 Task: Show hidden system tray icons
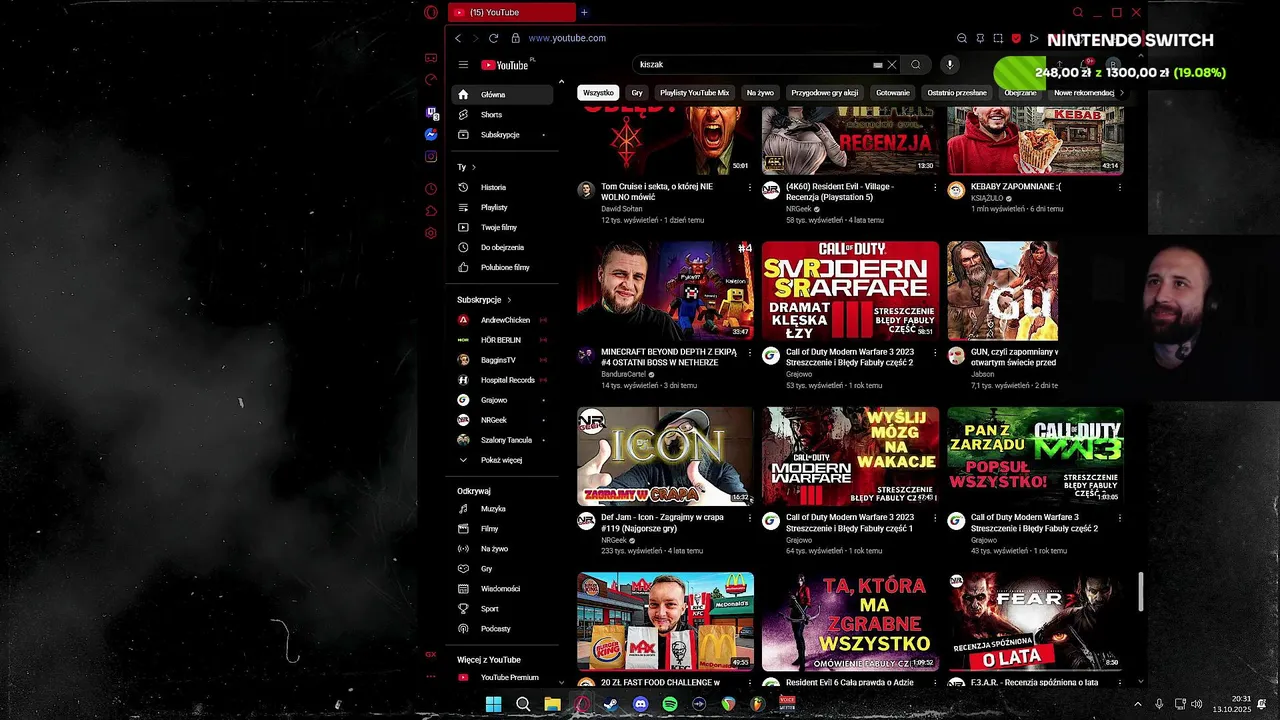[x=1137, y=704]
